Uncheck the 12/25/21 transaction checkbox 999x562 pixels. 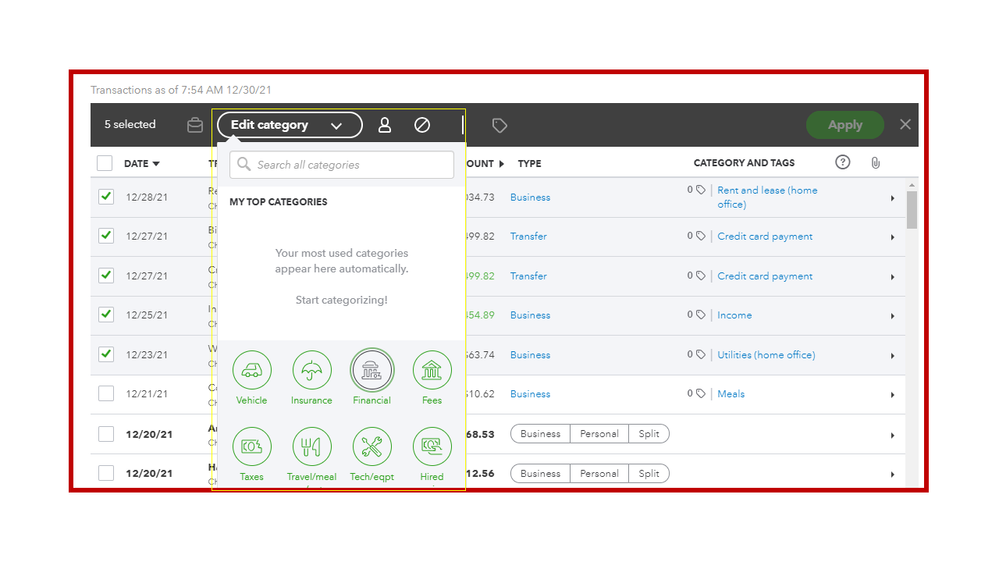[106, 314]
